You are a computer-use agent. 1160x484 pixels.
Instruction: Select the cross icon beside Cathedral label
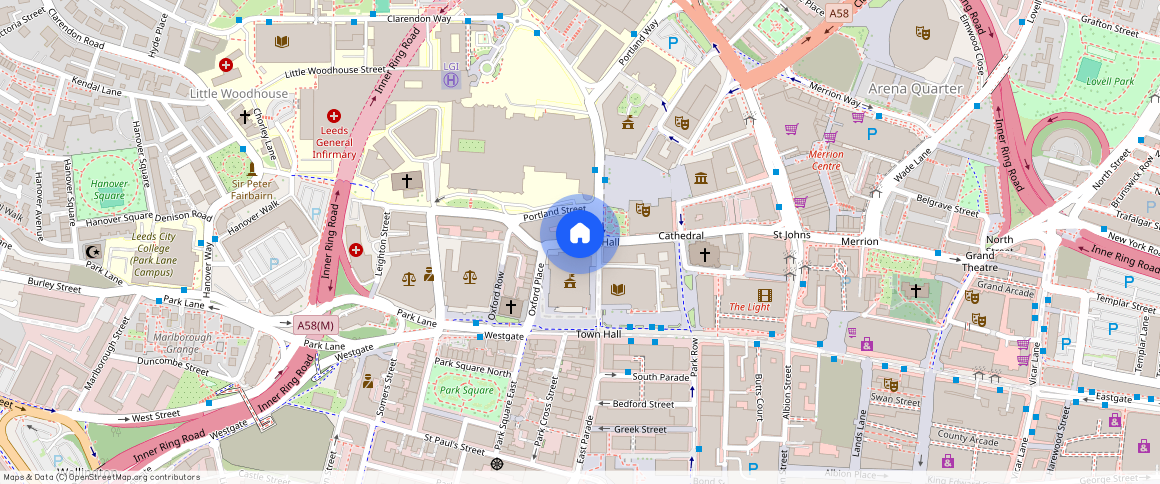click(704, 255)
